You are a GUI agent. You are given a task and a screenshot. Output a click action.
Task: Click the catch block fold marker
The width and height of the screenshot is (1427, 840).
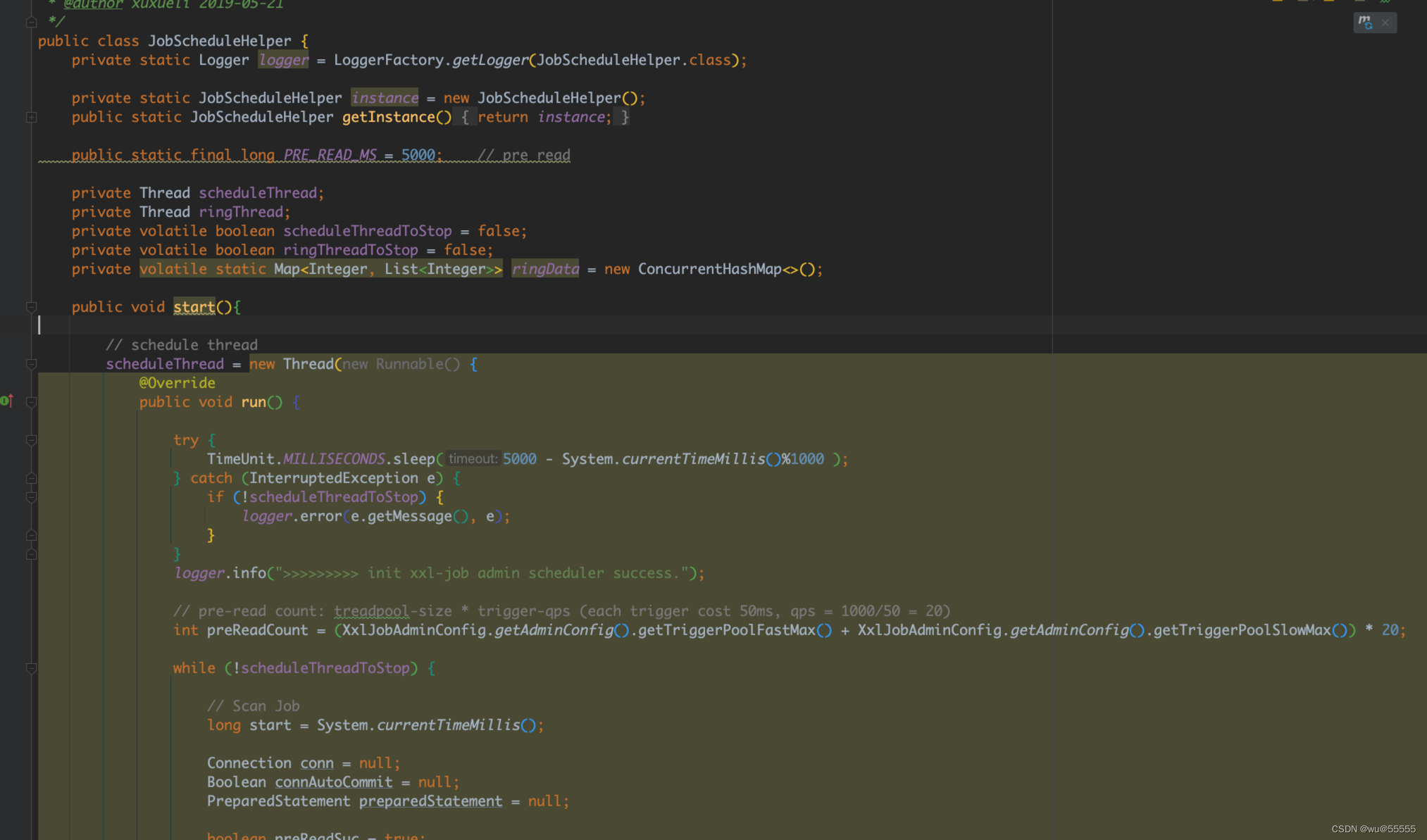31,478
